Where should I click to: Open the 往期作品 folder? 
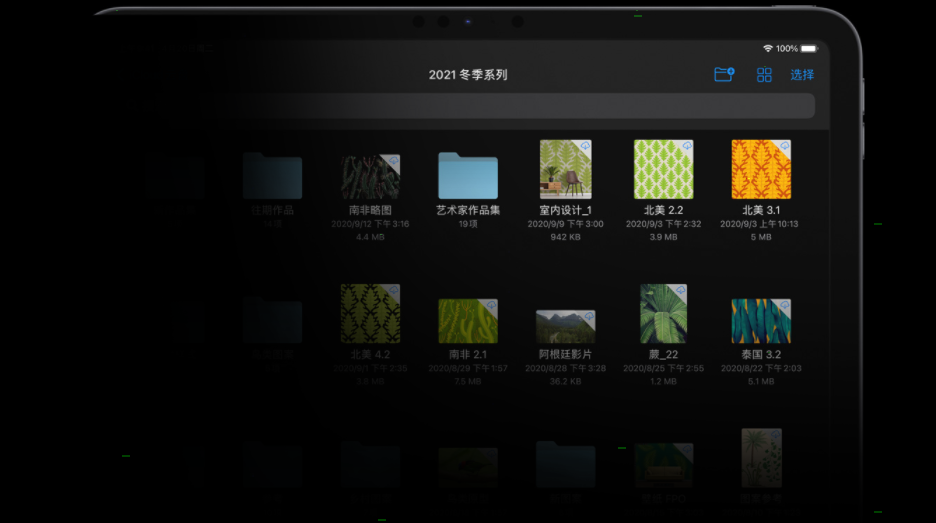click(272, 176)
